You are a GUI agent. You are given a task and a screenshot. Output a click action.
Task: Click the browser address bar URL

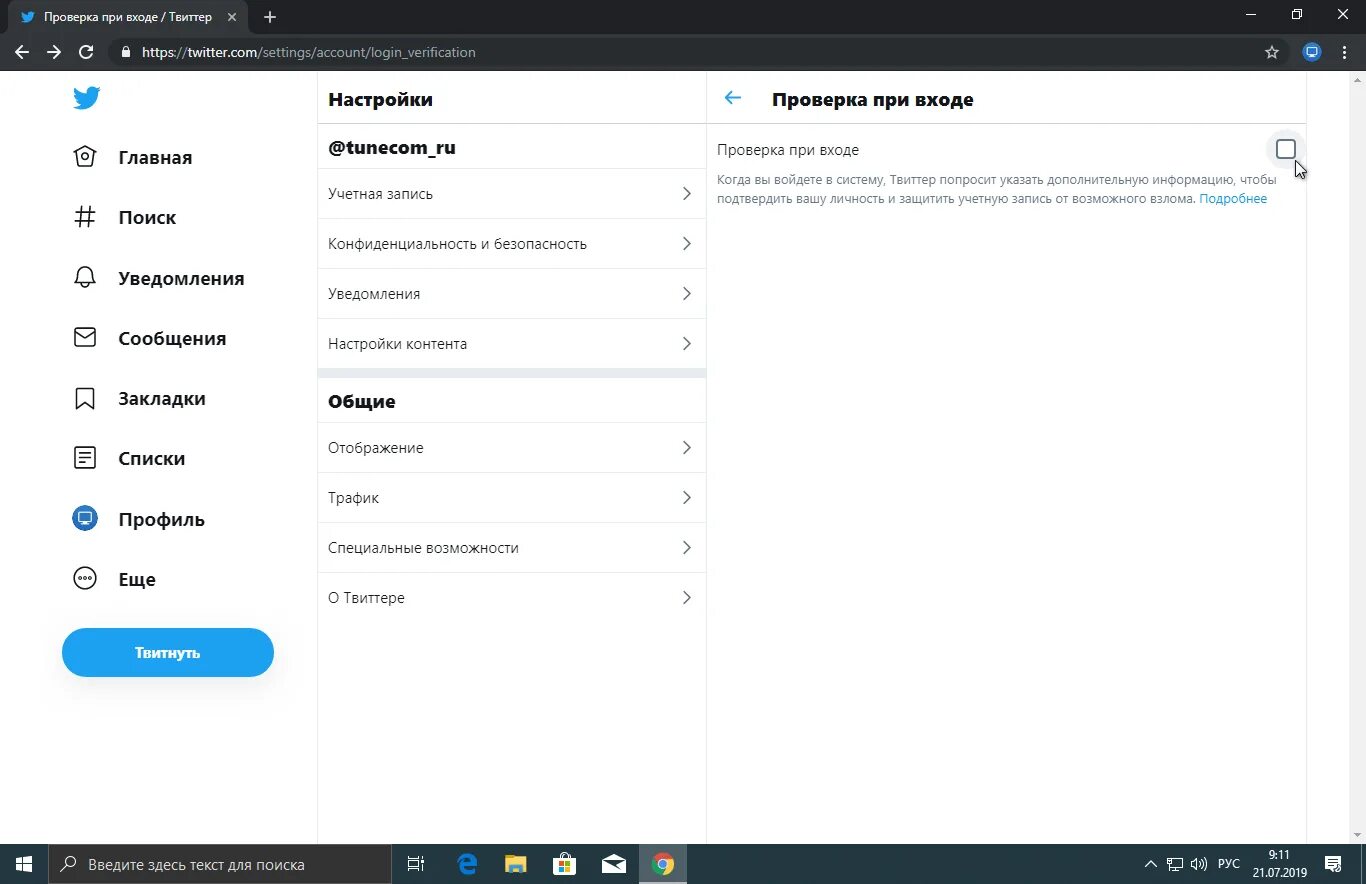point(308,52)
